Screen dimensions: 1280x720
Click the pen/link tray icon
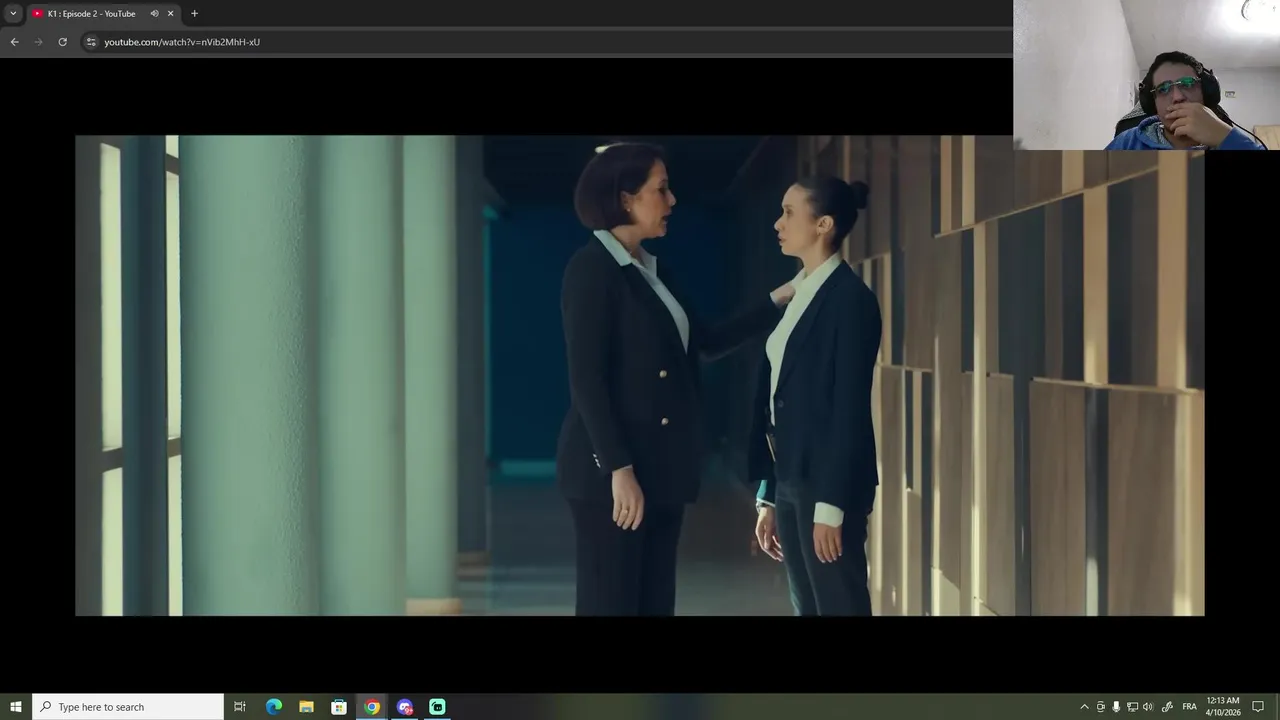click(1167, 707)
